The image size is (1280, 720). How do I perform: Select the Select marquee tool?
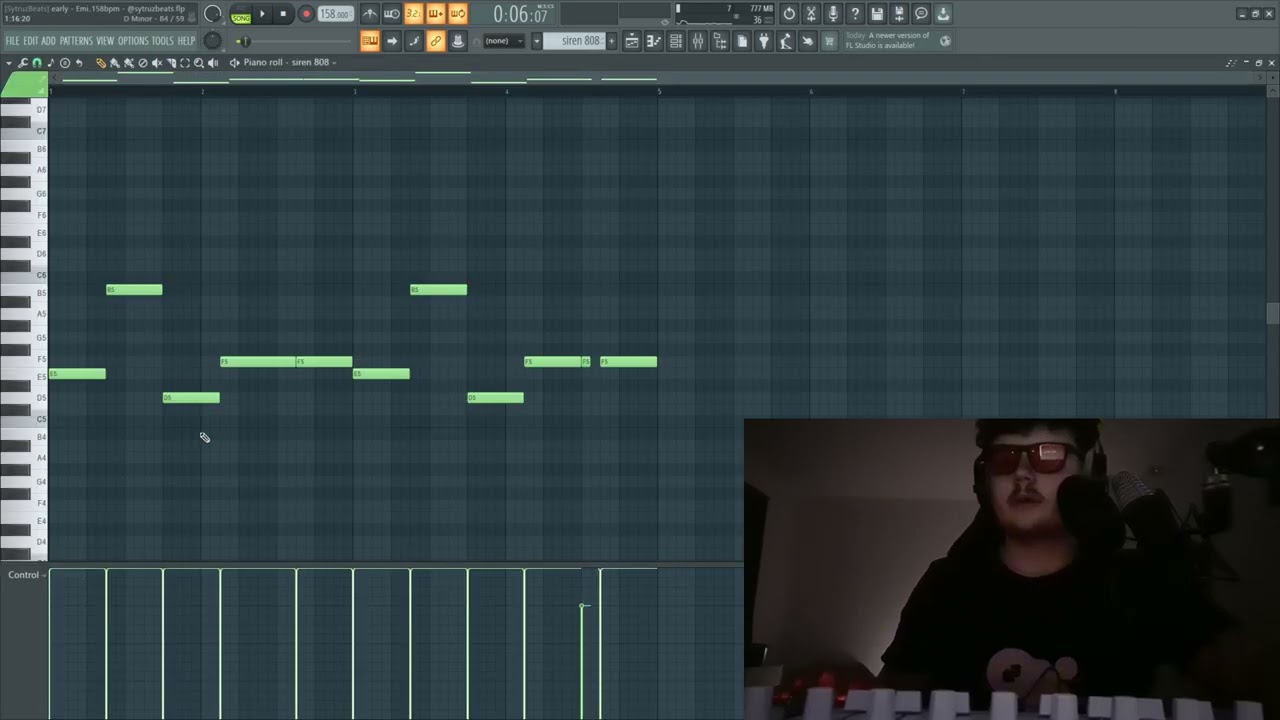point(185,62)
